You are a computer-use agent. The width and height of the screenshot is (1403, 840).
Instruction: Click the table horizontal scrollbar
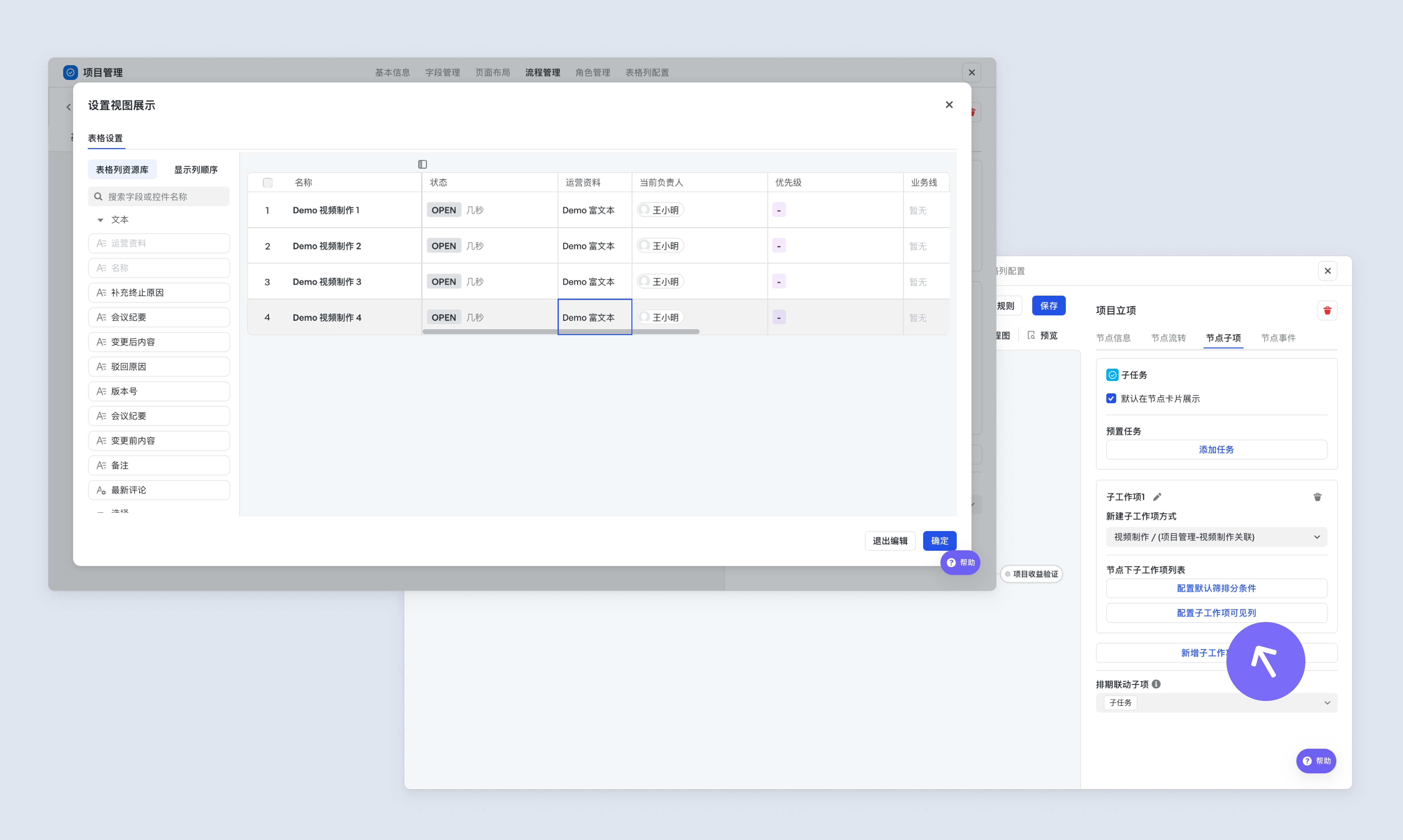pyautogui.click(x=561, y=332)
